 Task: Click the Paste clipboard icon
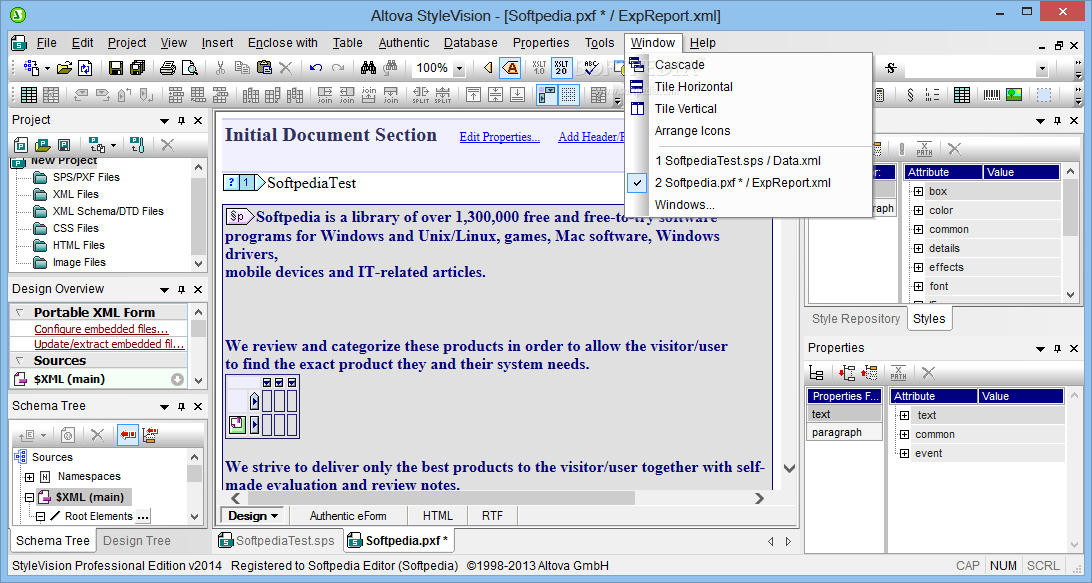point(264,68)
